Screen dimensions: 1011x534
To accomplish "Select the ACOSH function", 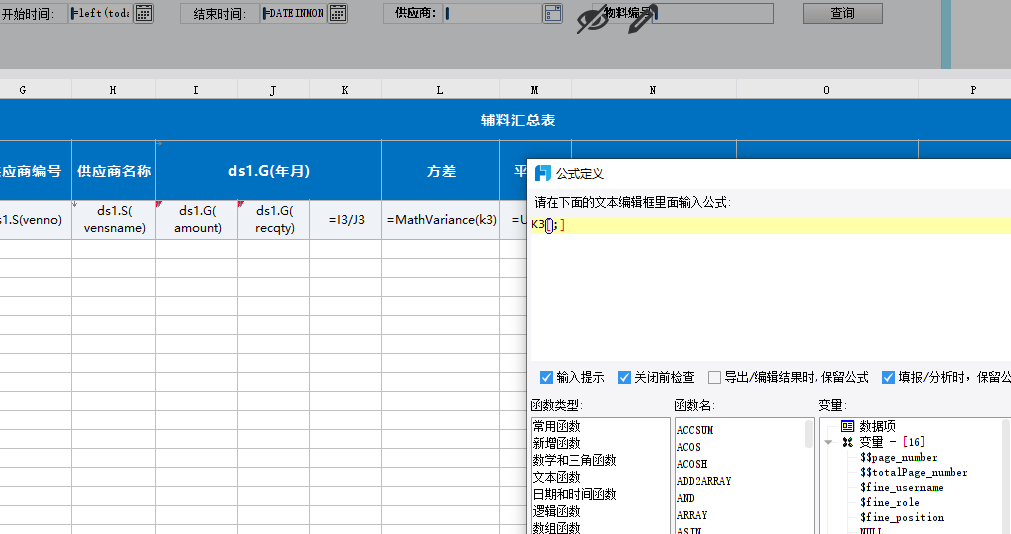I will tap(692, 464).
